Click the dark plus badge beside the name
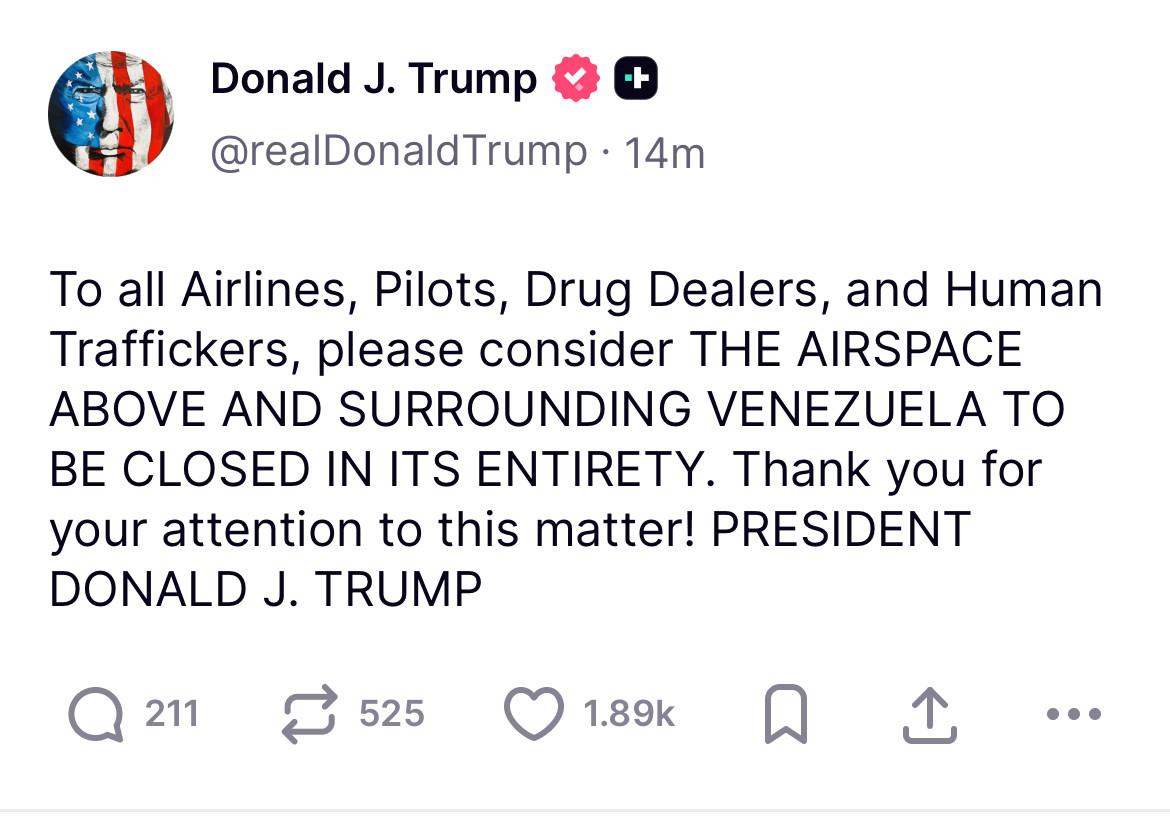1170x825 pixels. coord(635,79)
